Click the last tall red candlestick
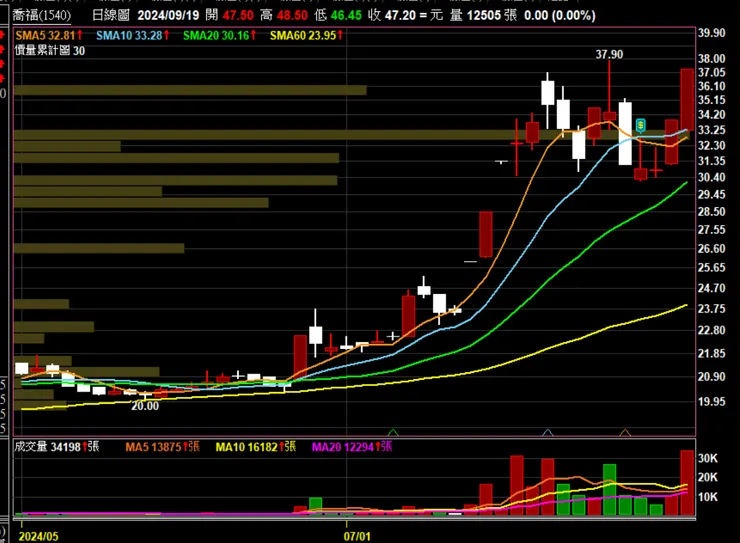 [687, 100]
